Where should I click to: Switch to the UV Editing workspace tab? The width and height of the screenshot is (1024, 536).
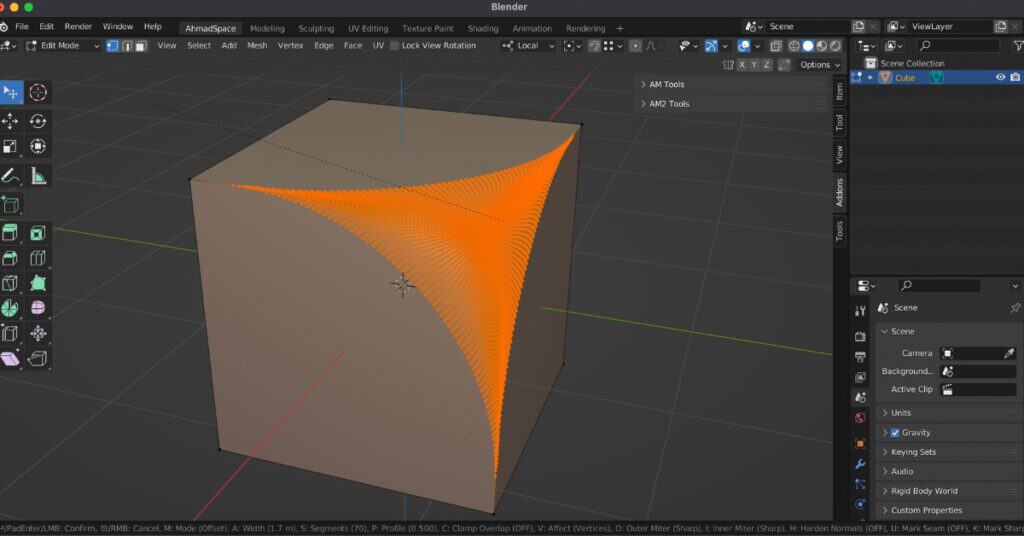click(367, 28)
